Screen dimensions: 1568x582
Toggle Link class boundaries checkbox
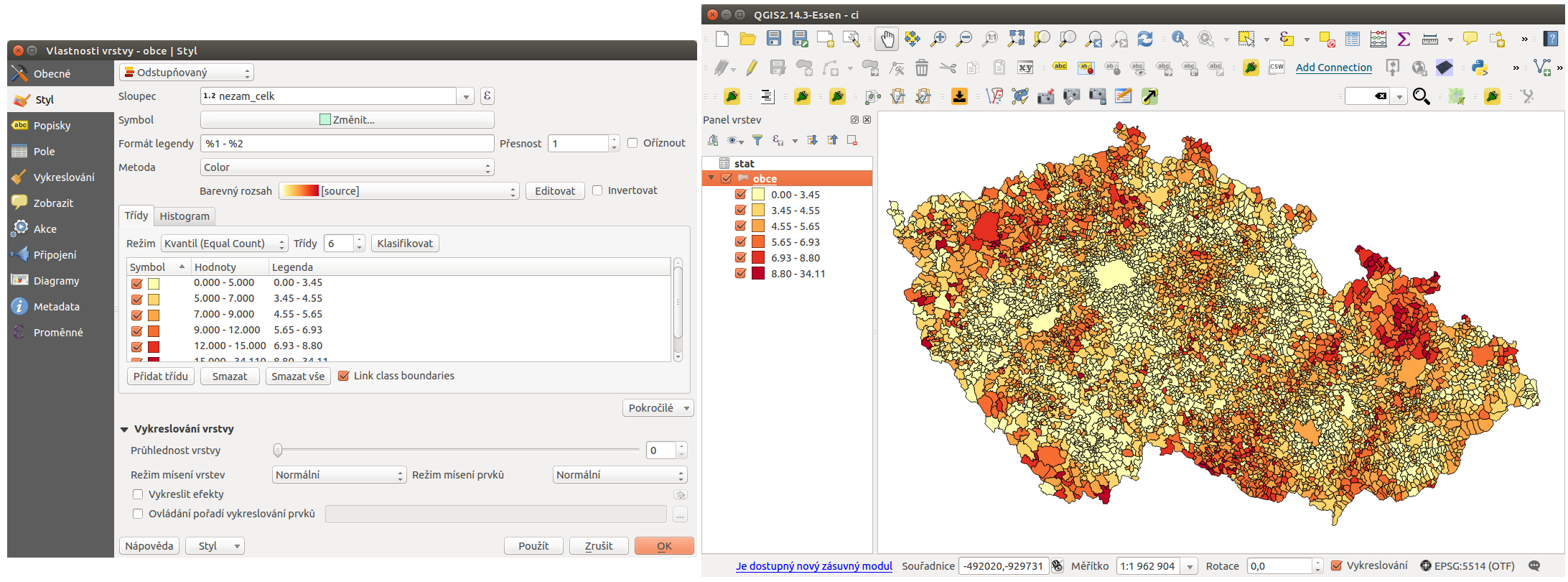click(x=344, y=376)
